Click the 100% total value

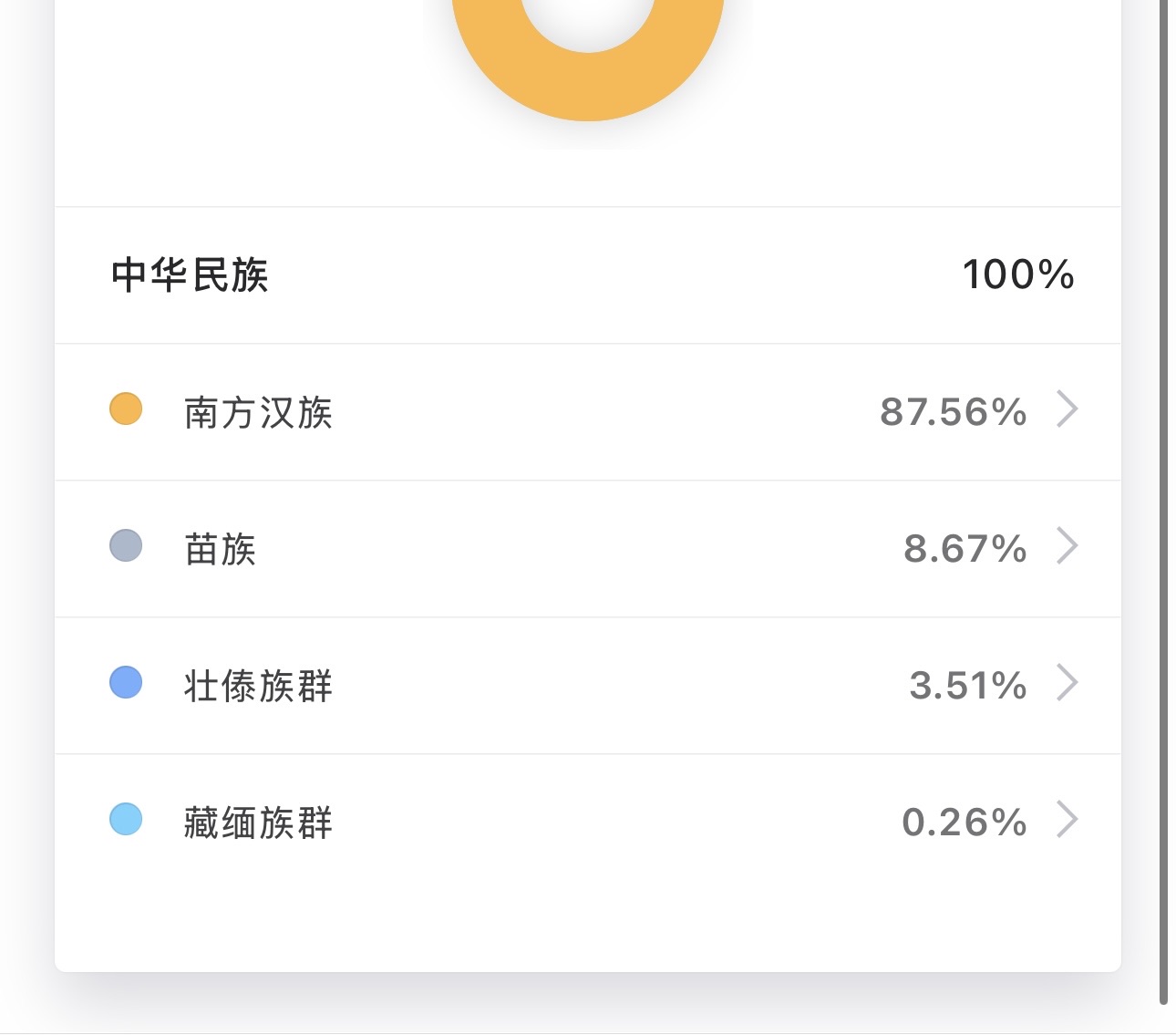click(x=1018, y=275)
